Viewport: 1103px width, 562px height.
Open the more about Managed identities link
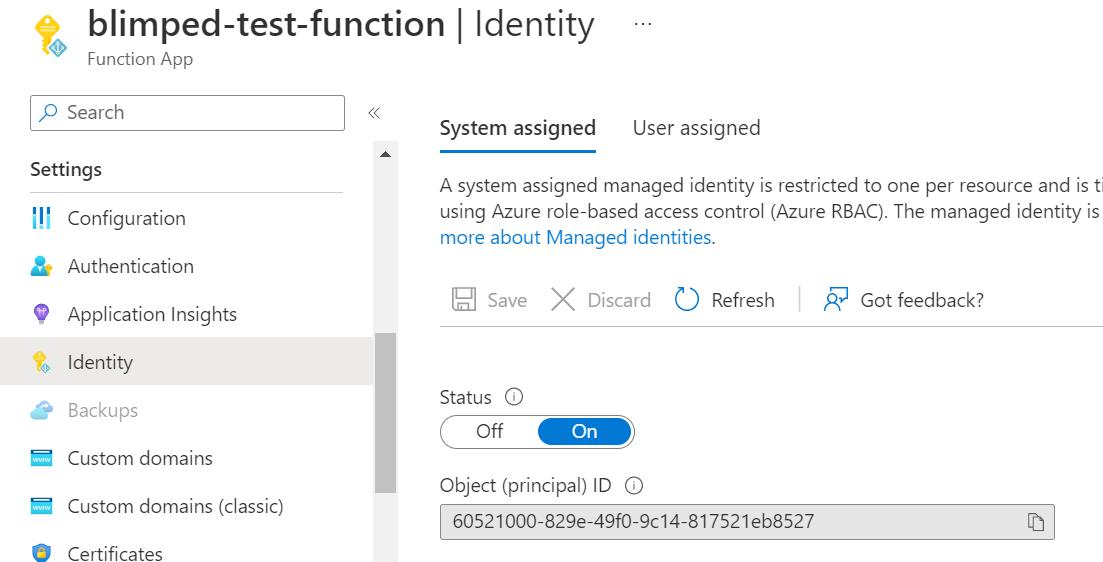click(576, 238)
